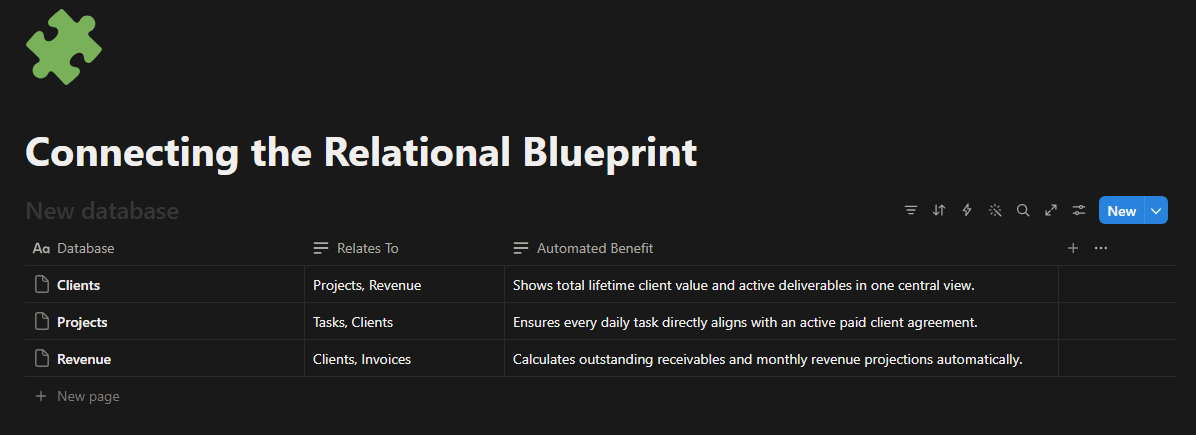Open the Automated Benefit column header menu
Viewport: 1196px width, 435px height.
click(781, 248)
